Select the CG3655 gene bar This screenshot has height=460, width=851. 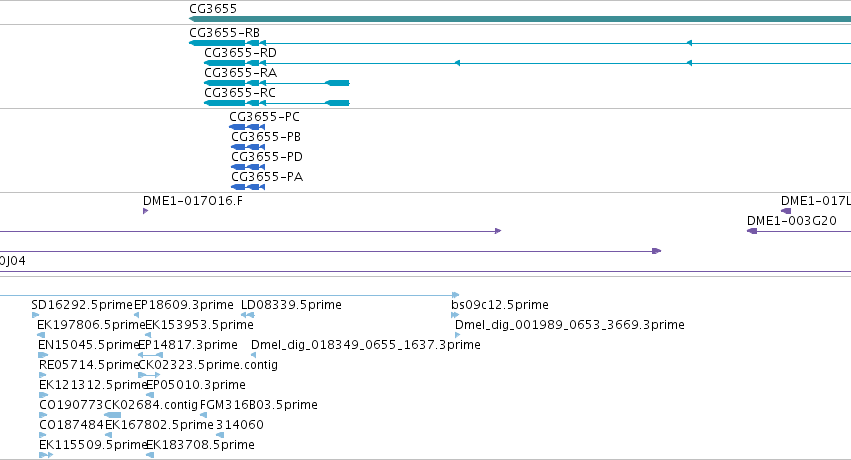coord(520,19)
